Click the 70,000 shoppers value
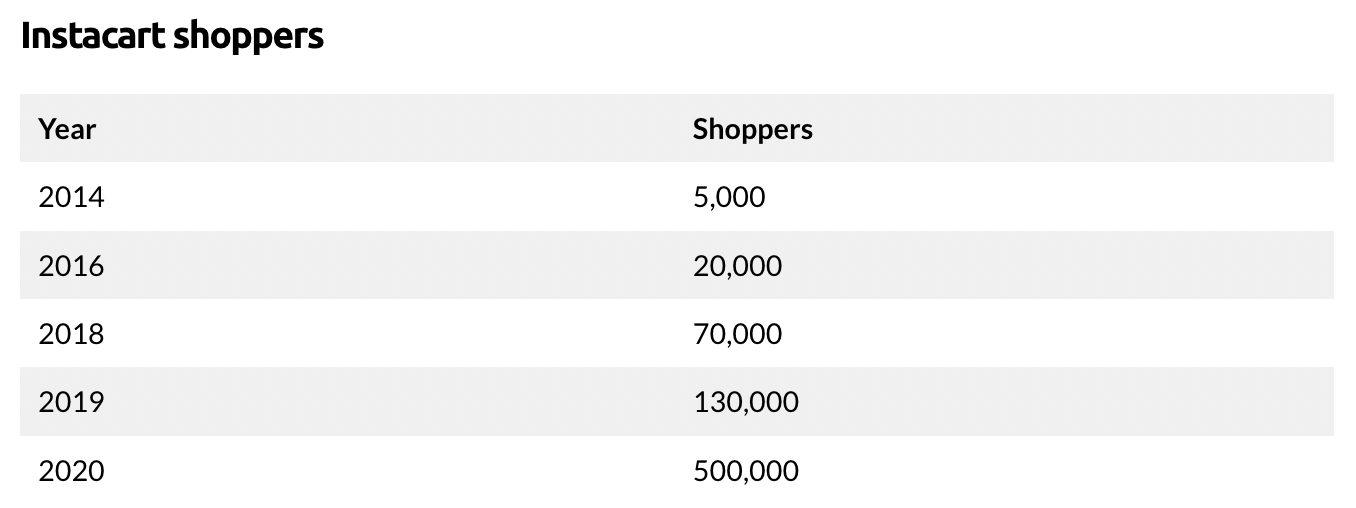This screenshot has width=1356, height=508. click(x=737, y=334)
